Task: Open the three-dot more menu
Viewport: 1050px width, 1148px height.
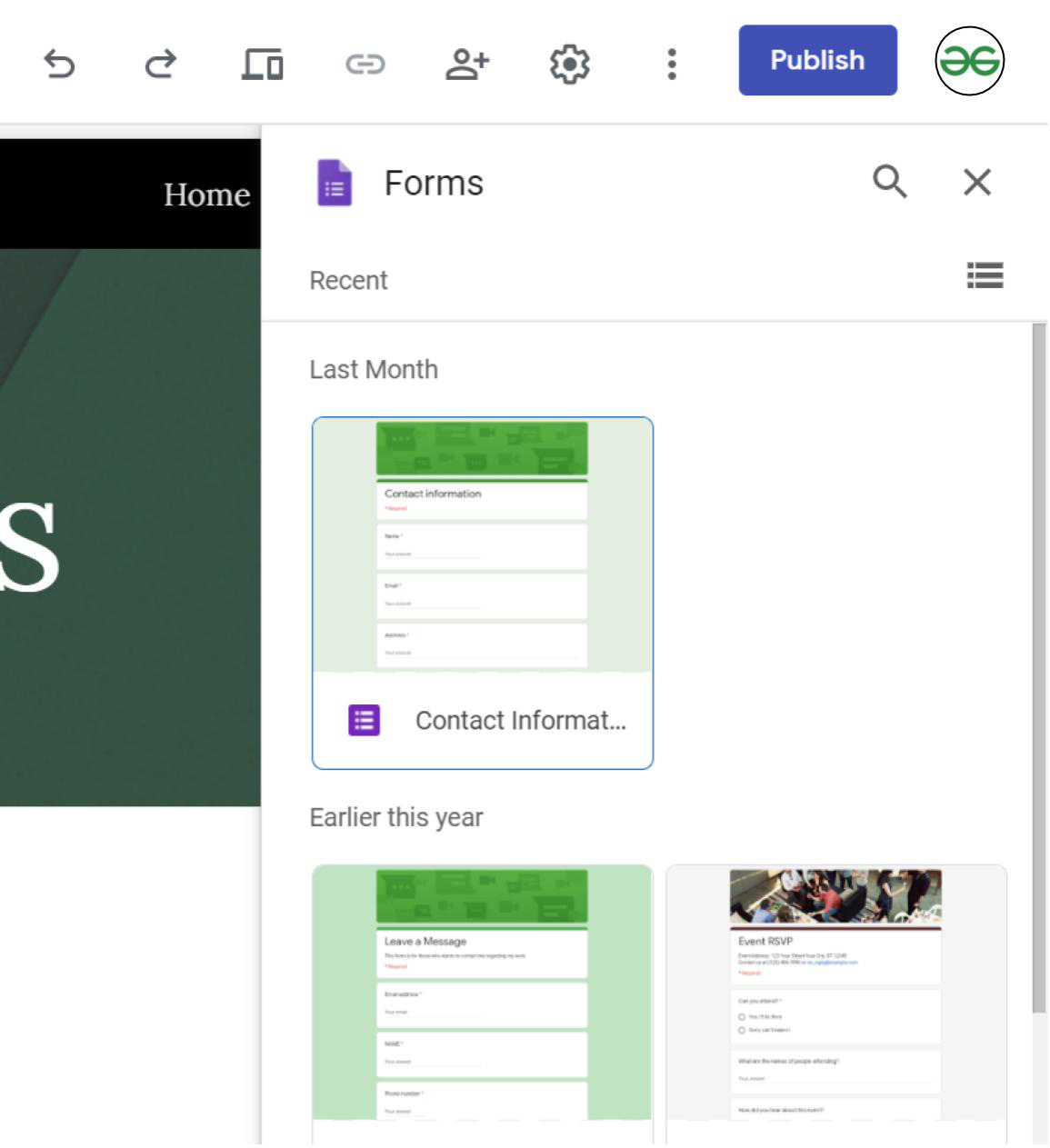Action: point(672,64)
